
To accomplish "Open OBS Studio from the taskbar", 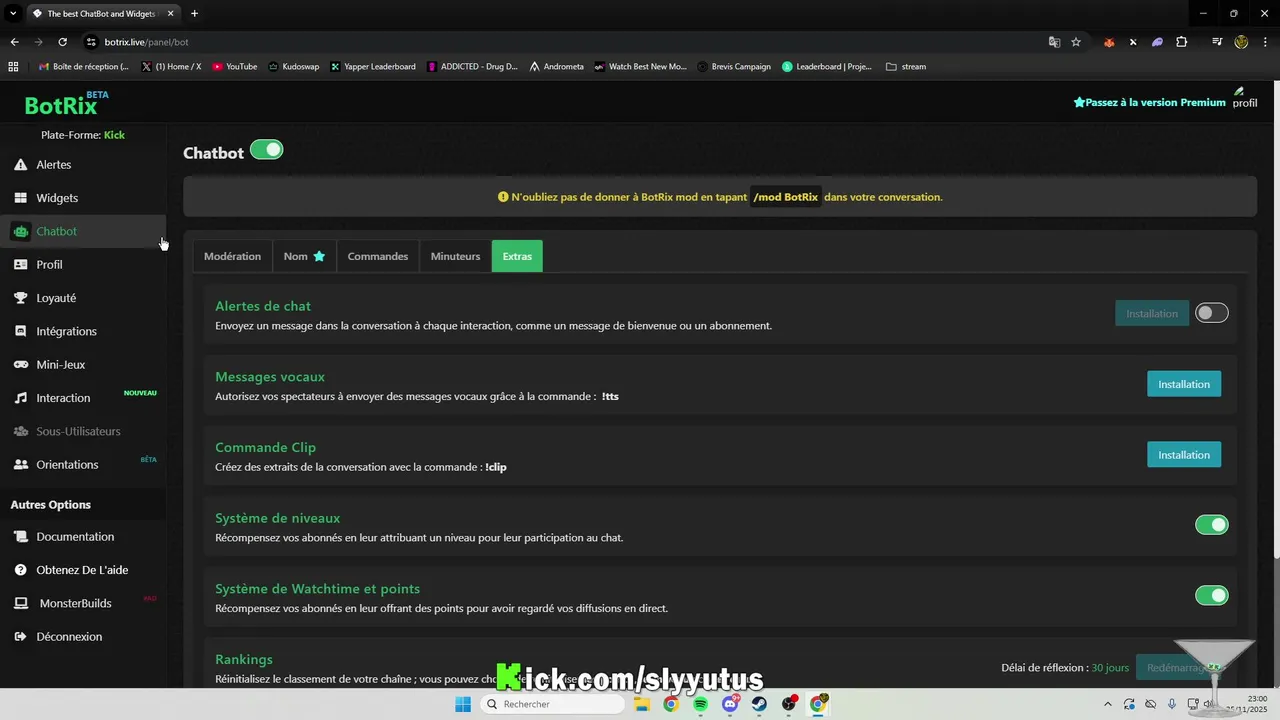I will 789,704.
